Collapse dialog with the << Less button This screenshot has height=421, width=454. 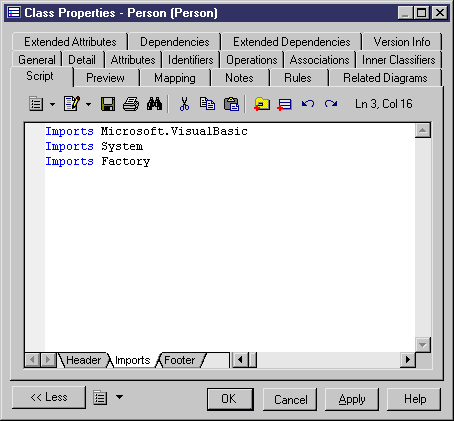pyautogui.click(x=49, y=397)
